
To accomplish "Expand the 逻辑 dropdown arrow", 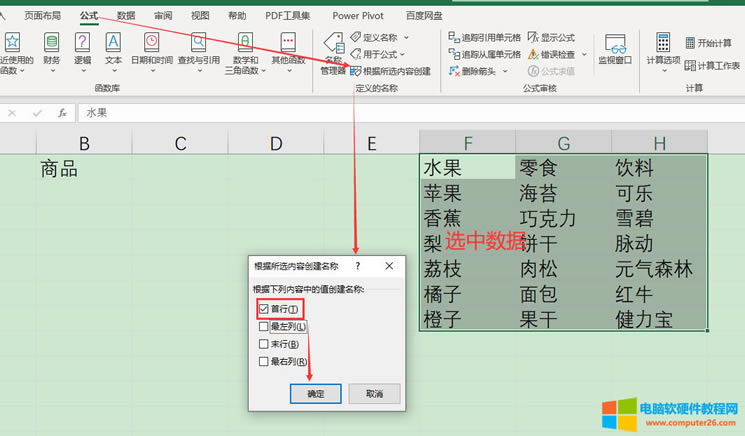I will 83,71.
